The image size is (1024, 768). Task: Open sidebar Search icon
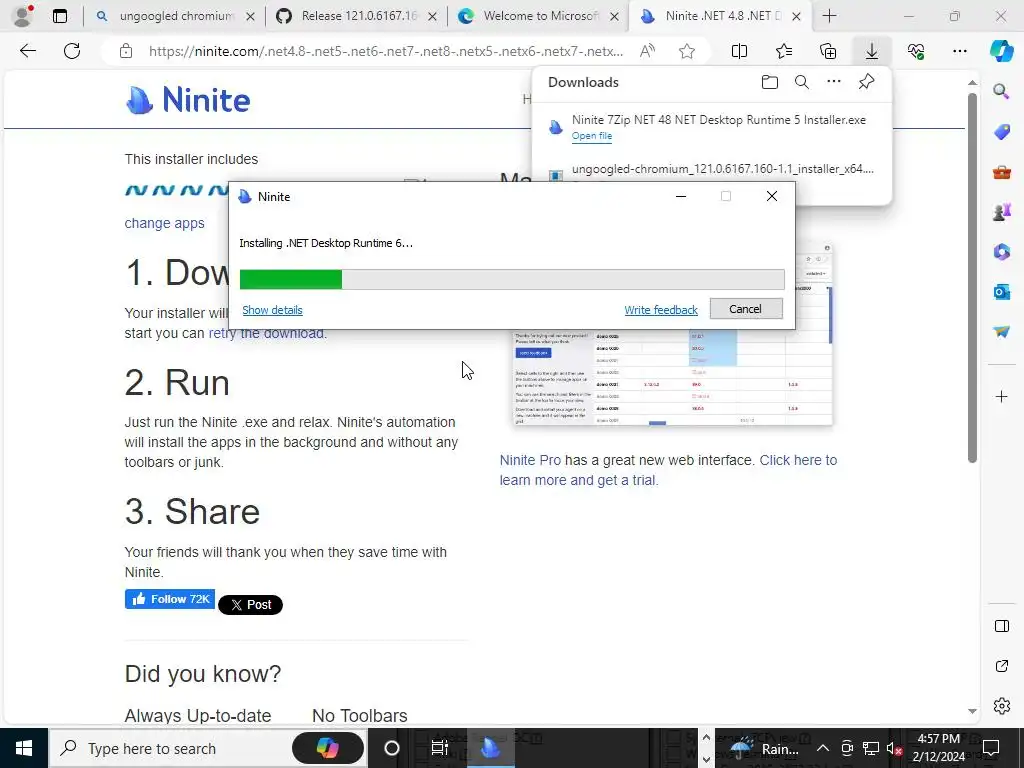1001,91
